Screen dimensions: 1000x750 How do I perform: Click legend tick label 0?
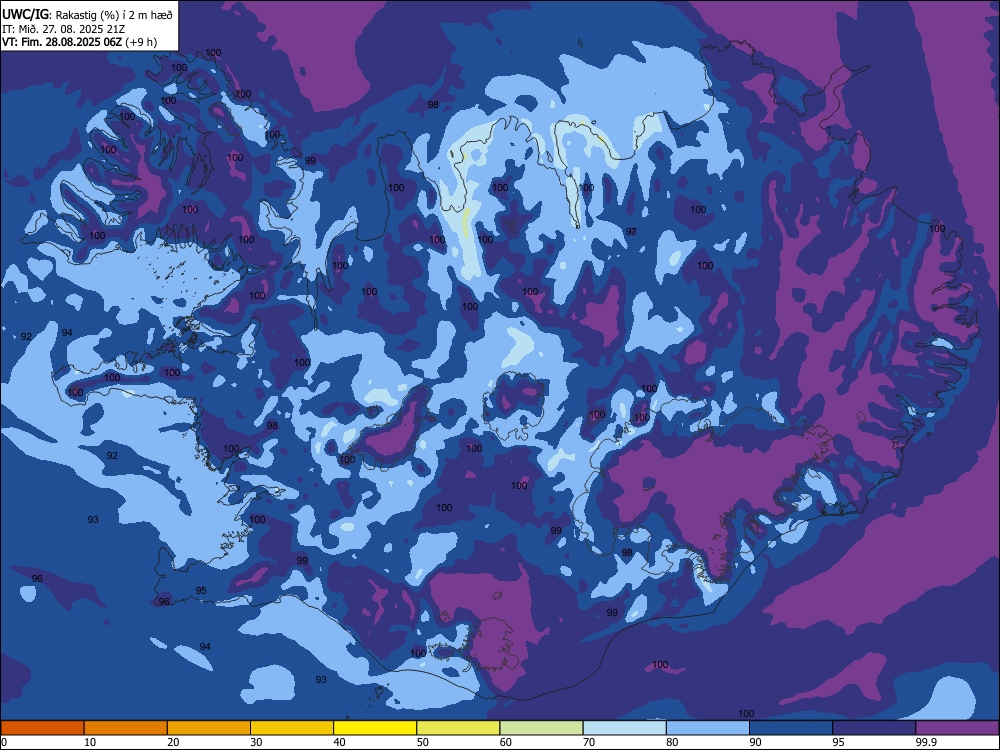pos(4,742)
